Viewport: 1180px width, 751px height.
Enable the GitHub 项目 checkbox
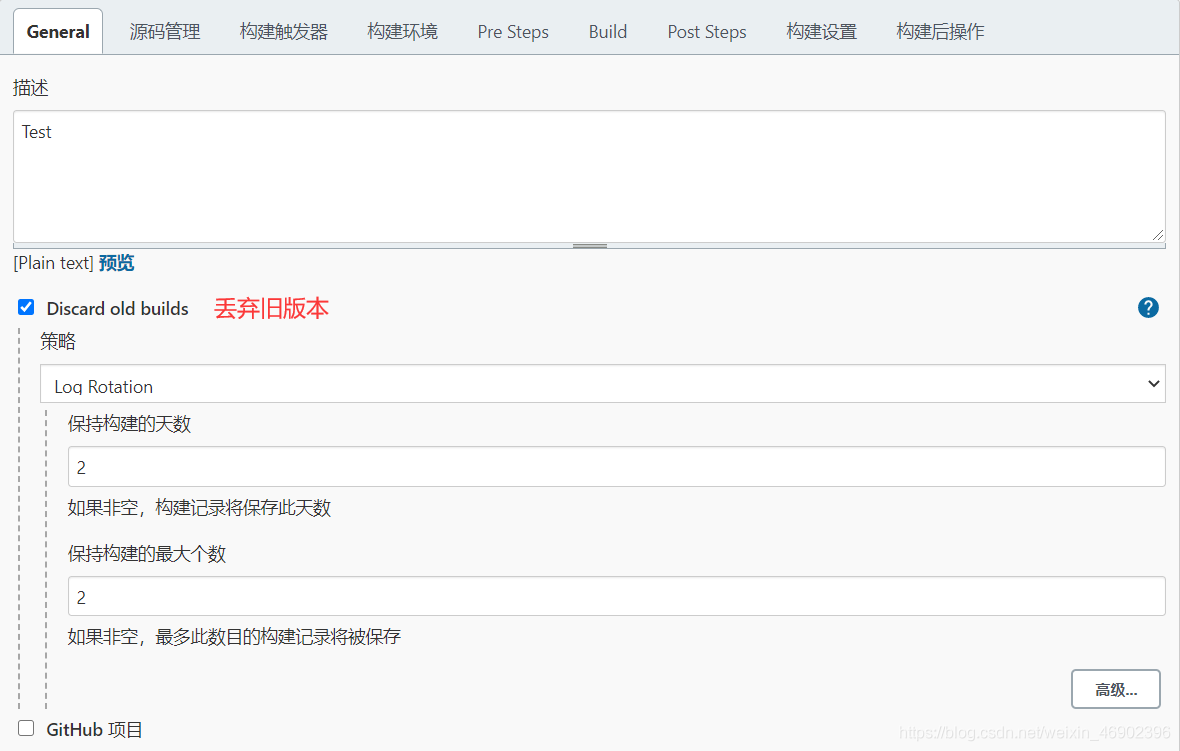(x=26, y=728)
